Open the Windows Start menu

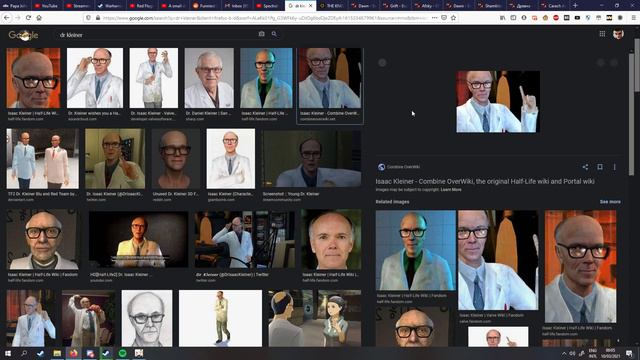(7, 353)
